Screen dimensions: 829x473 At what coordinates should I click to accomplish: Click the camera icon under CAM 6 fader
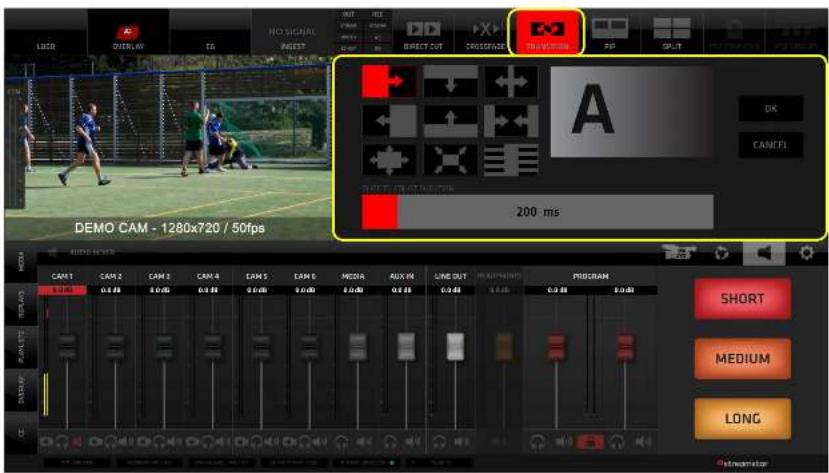pyautogui.click(x=290, y=441)
